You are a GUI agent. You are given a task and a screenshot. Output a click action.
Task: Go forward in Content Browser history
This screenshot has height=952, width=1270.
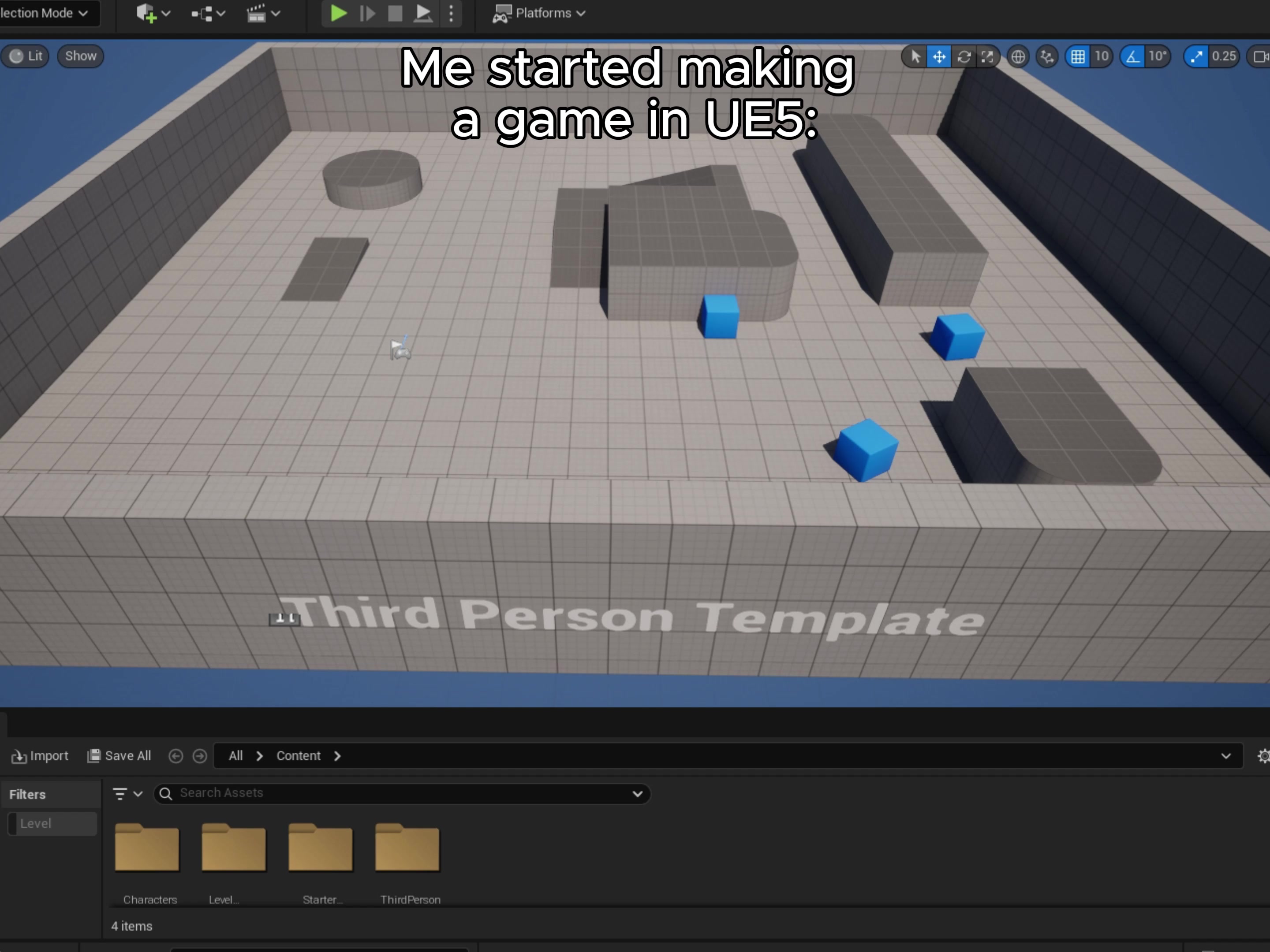[x=200, y=756]
